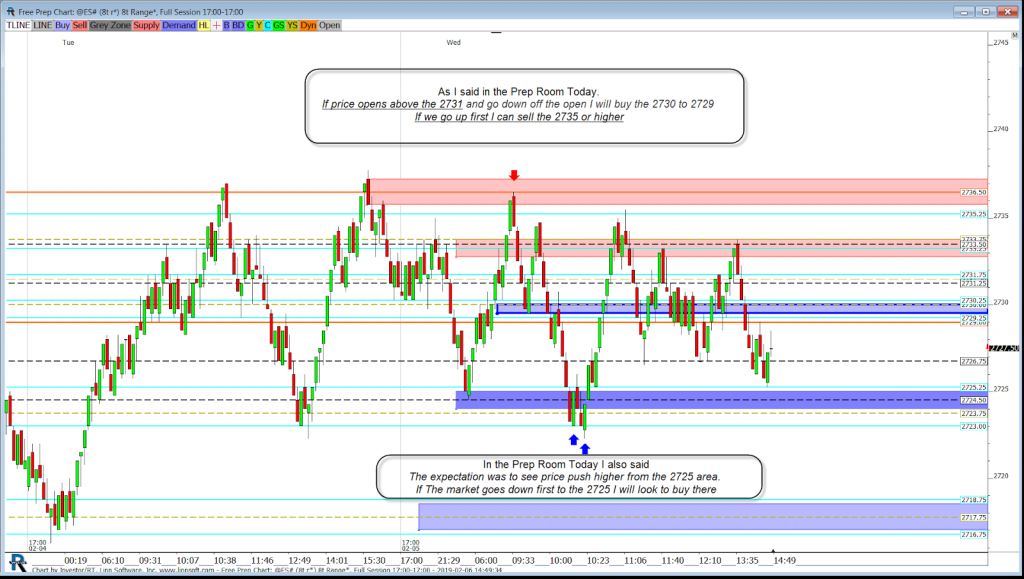Click the 2745 scale value
This screenshot has height=579, width=1024.
pyautogui.click(x=1001, y=42)
